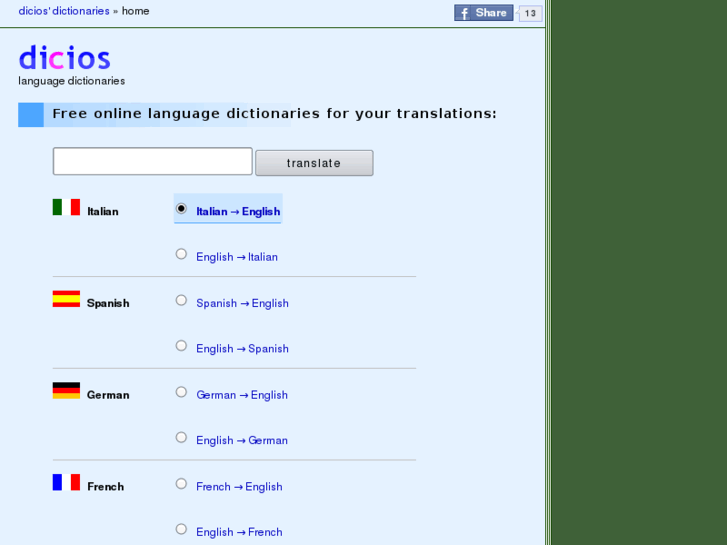Viewport: 727px width, 545px height.
Task: Open the English → Italian link
Action: (x=237, y=257)
